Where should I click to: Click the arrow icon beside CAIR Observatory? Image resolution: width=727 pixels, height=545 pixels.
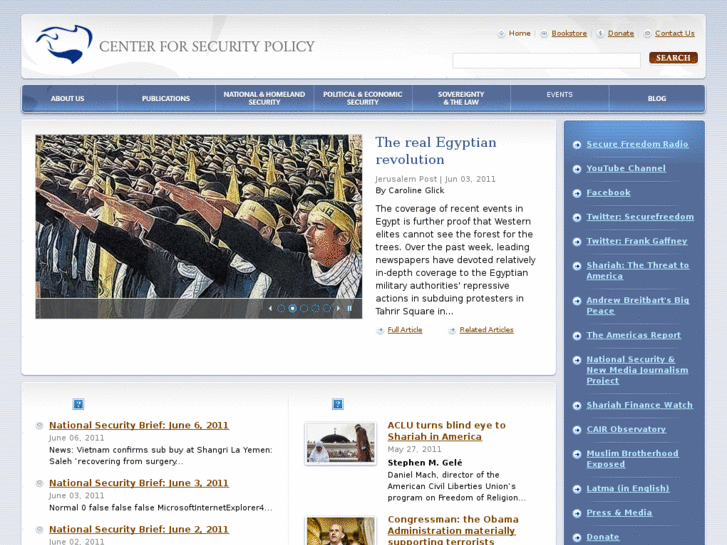pyautogui.click(x=577, y=430)
